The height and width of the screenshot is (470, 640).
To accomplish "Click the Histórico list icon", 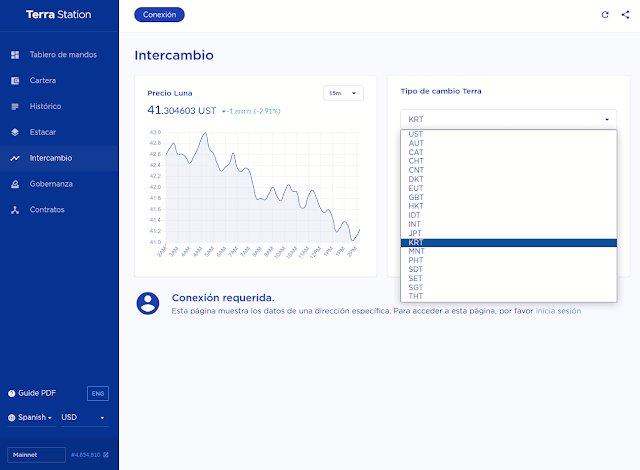I will (15, 106).
